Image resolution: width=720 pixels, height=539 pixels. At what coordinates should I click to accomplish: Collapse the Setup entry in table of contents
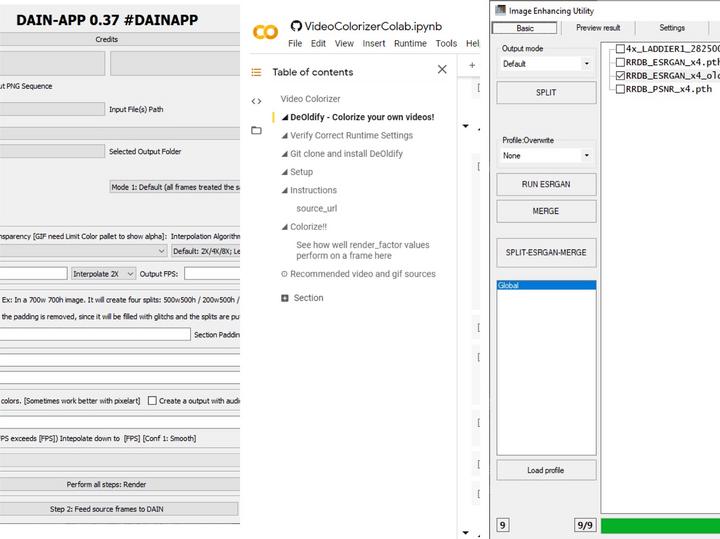click(285, 172)
